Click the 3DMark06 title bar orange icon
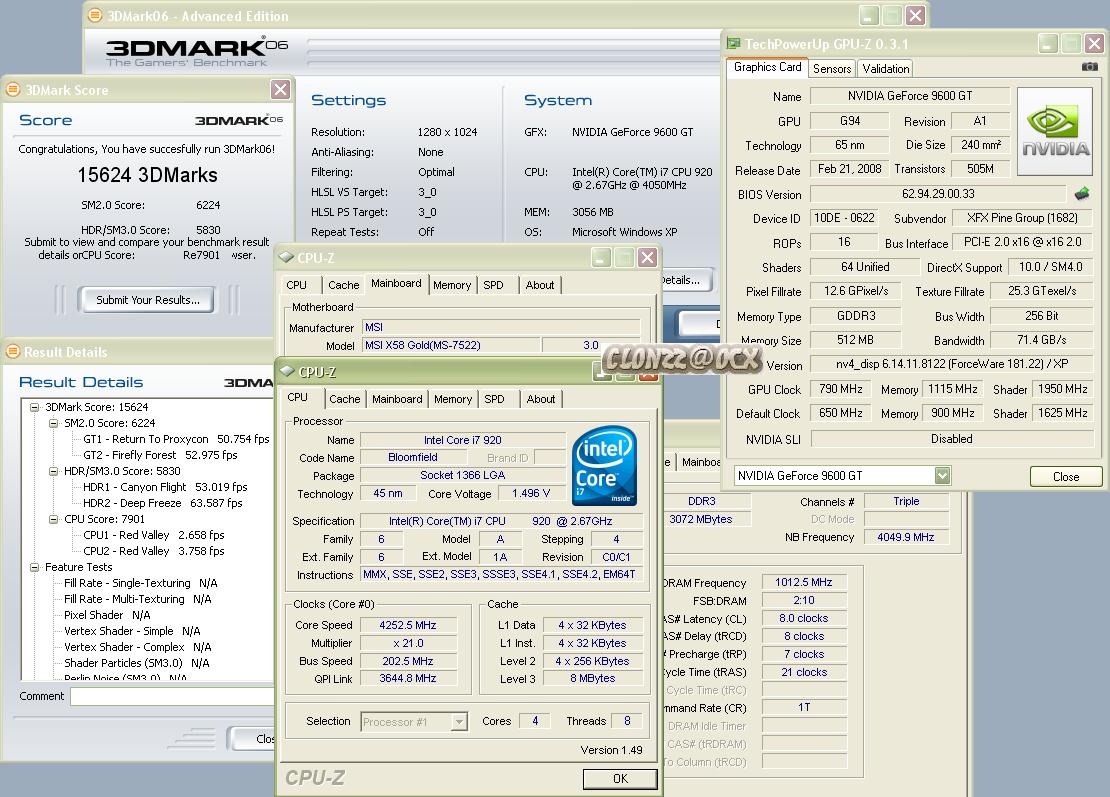Viewport: 1110px width, 797px height. tap(94, 15)
